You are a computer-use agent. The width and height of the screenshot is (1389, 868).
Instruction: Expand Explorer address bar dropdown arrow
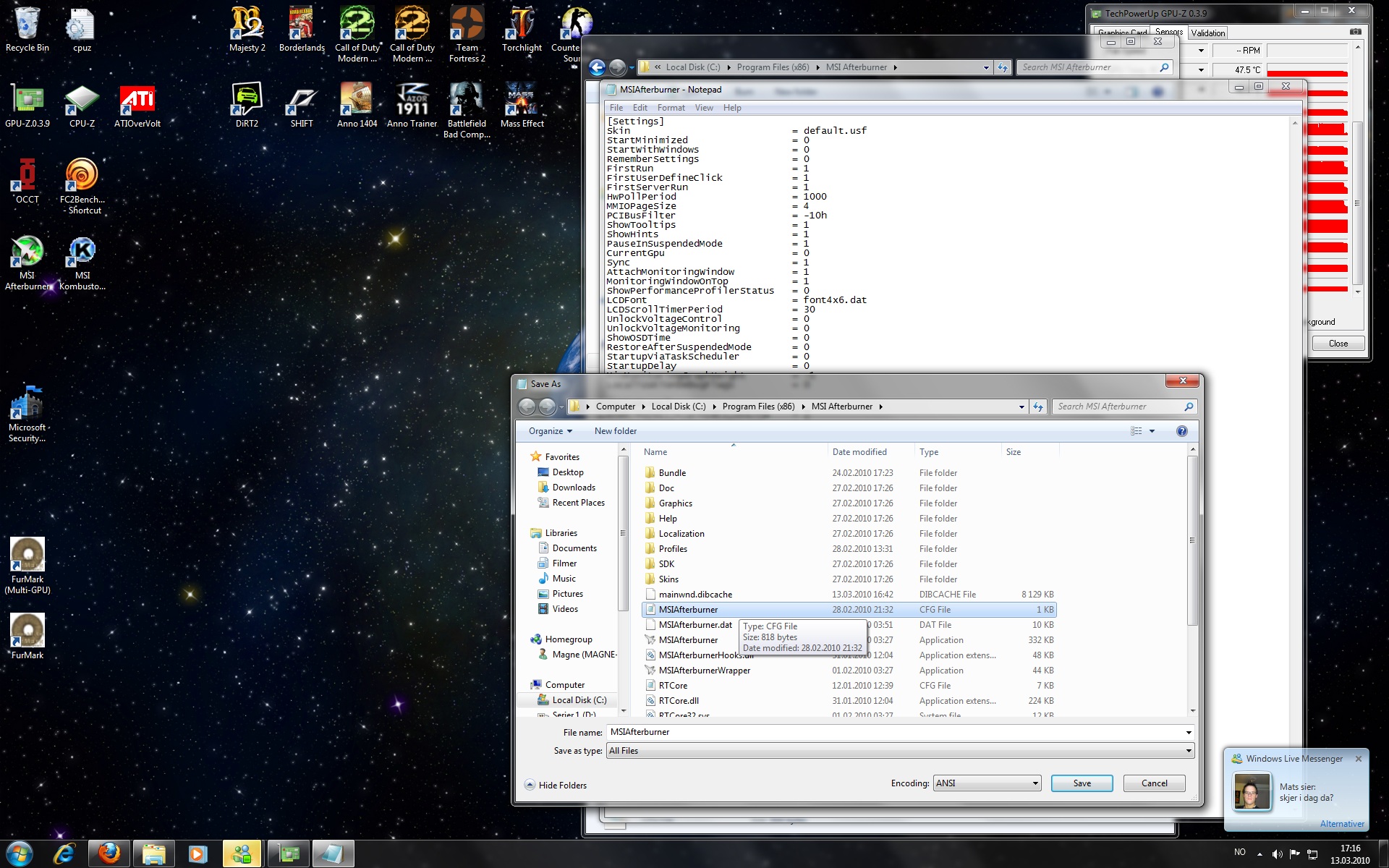coord(986,67)
